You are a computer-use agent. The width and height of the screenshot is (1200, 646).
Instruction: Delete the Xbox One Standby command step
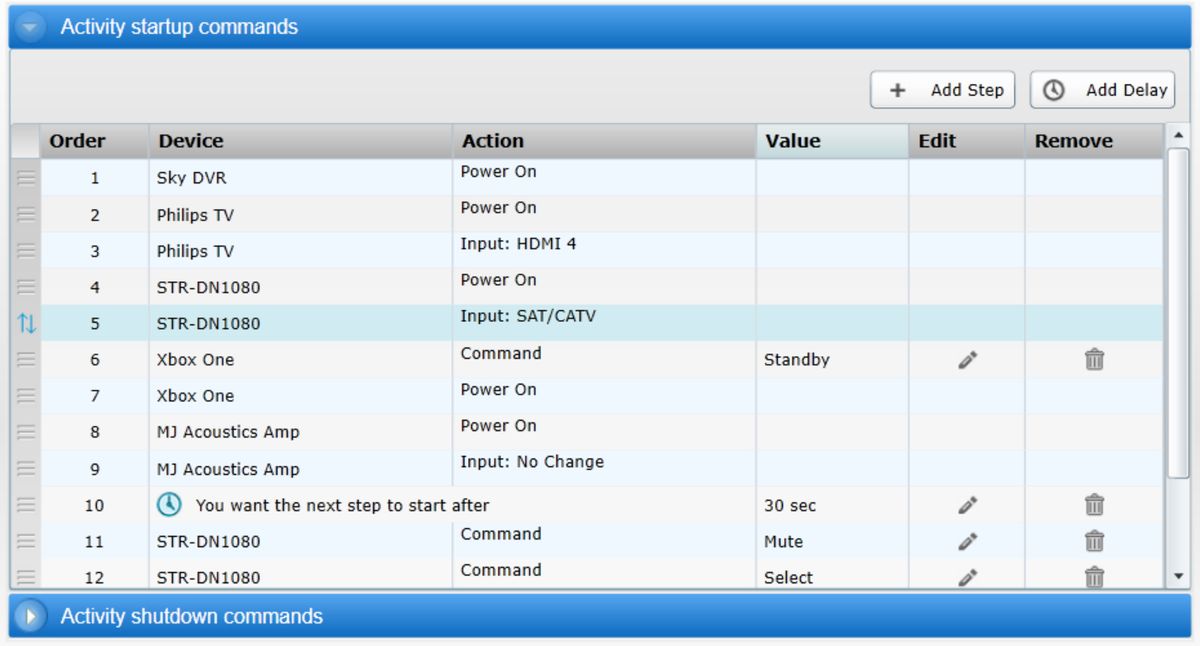click(1094, 360)
